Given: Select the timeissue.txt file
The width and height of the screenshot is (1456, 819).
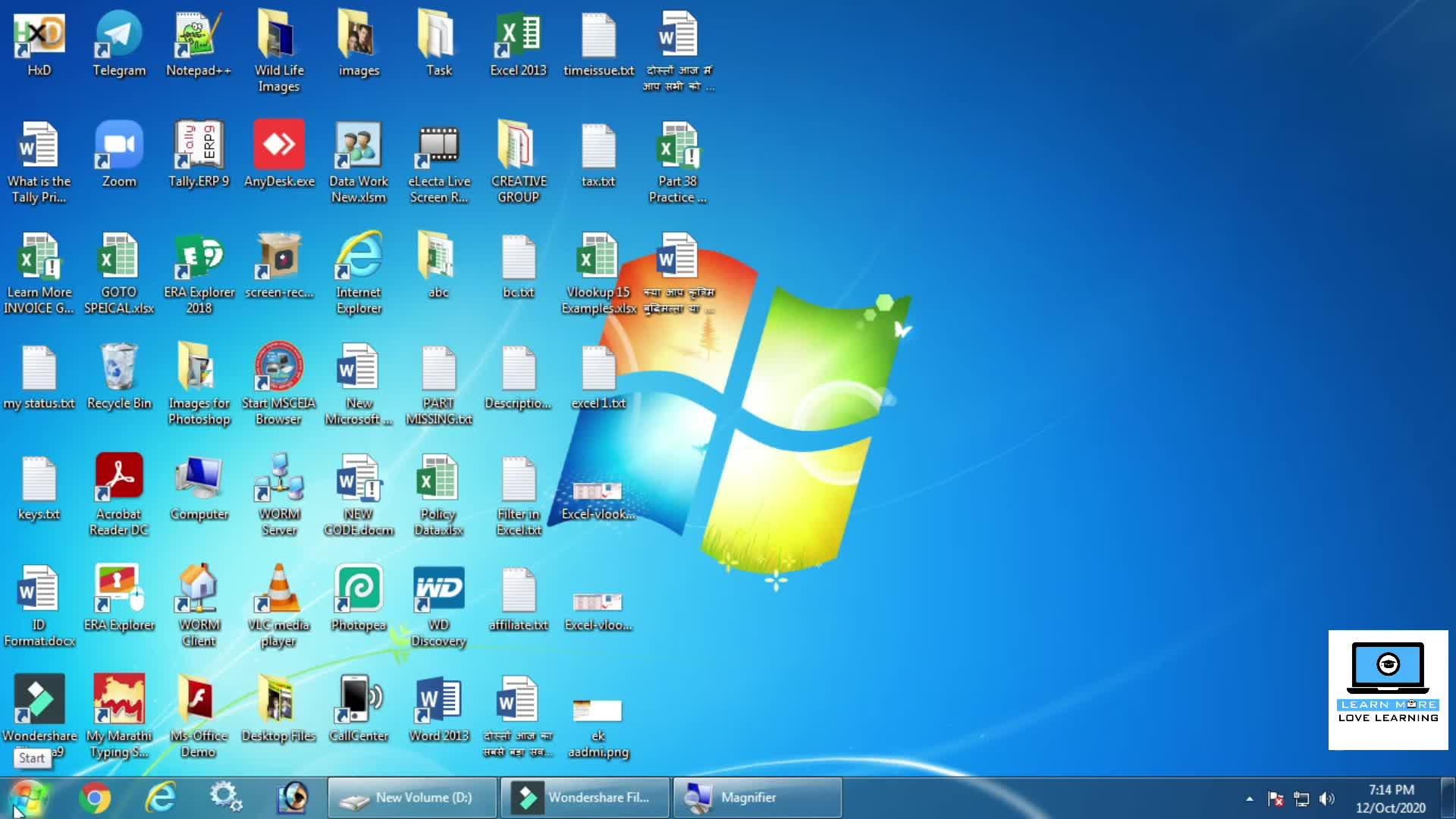Looking at the screenshot, I should point(598,45).
